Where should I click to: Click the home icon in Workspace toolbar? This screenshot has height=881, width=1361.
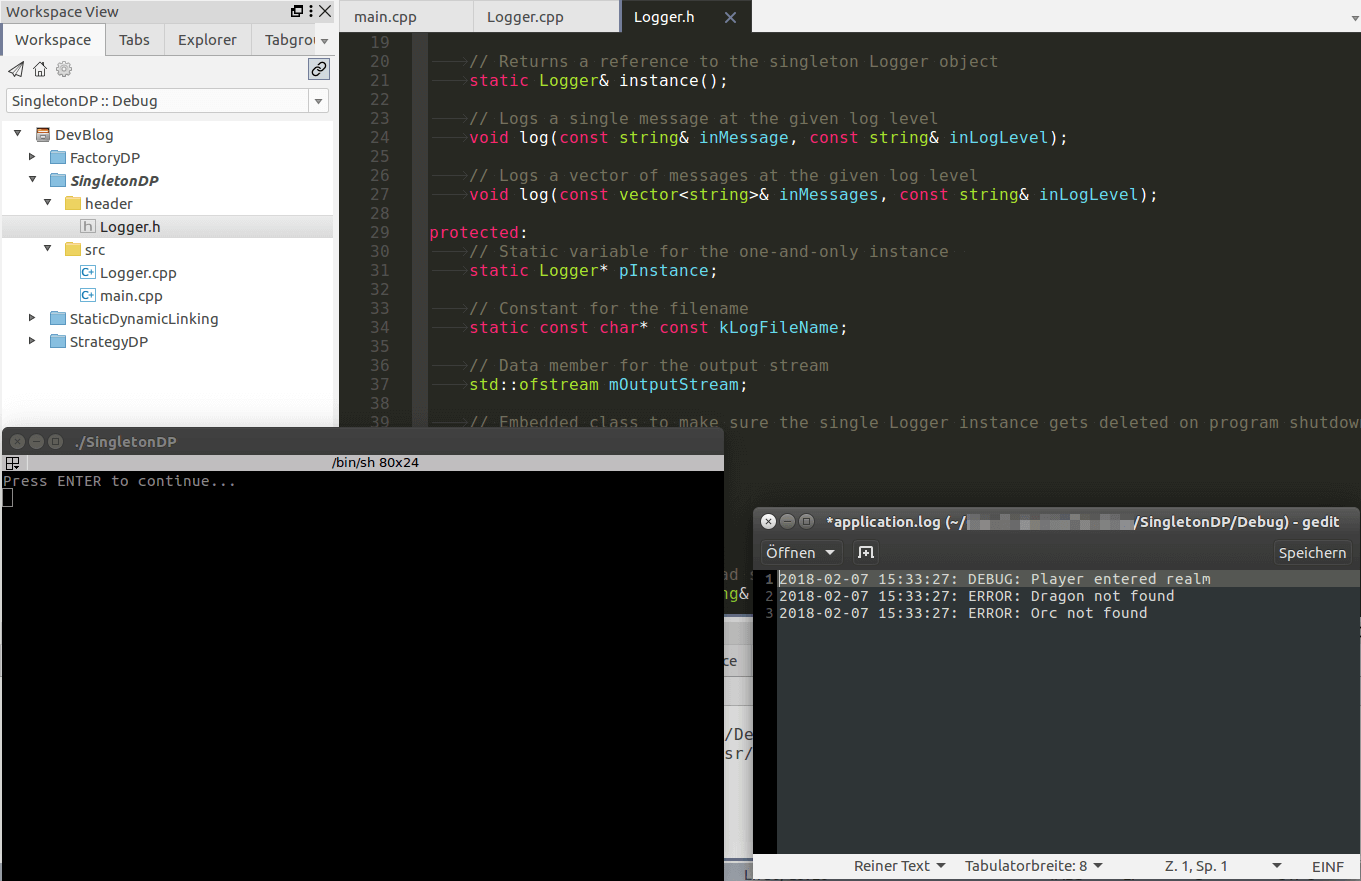coord(40,69)
